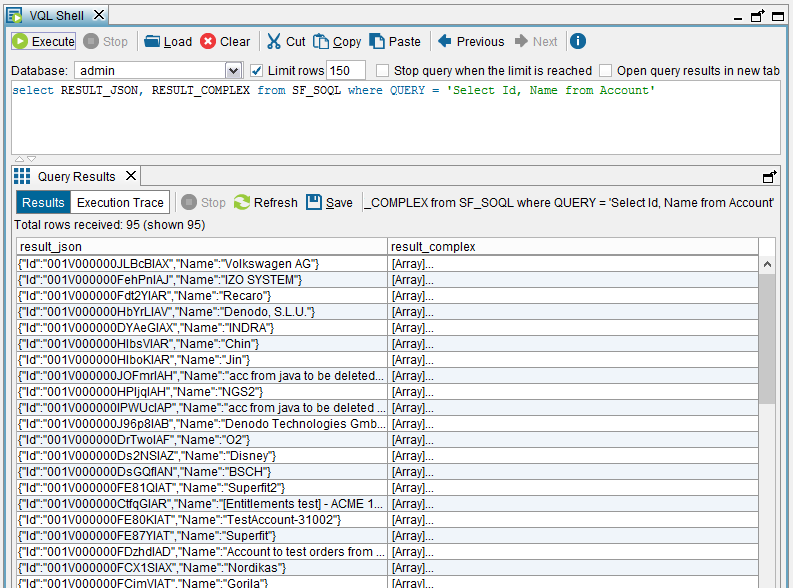Open the Database dropdown
Viewport: 793px width, 588px height.
pos(233,71)
